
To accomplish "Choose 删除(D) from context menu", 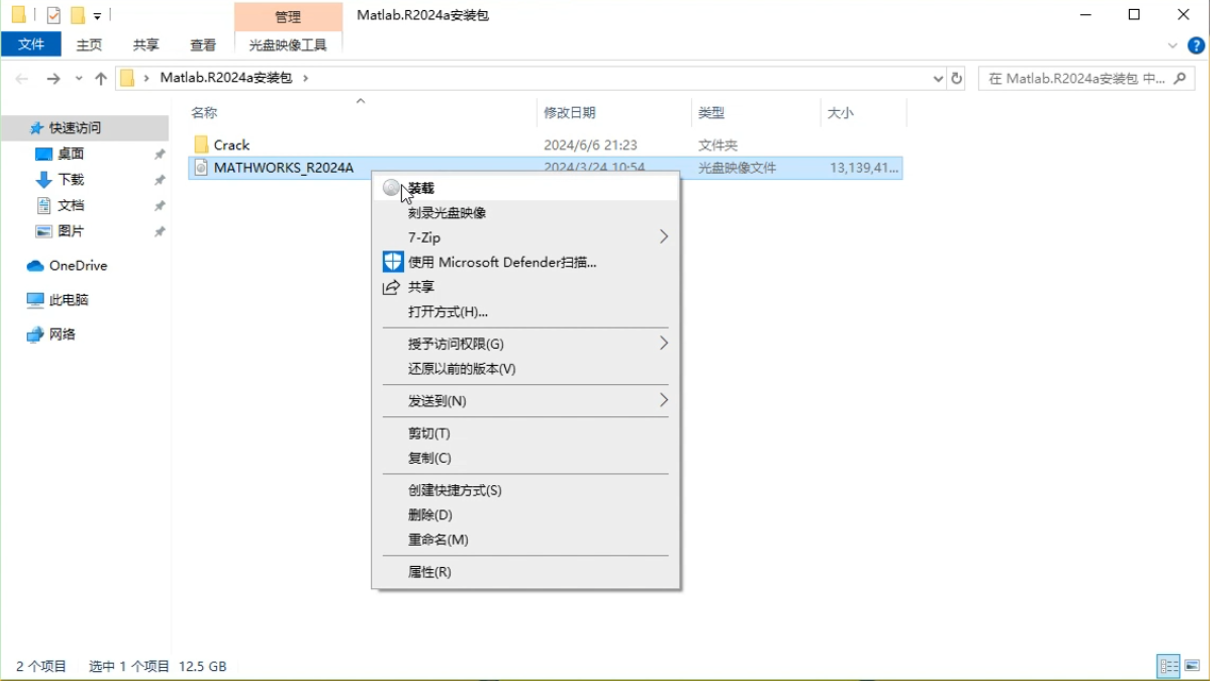I will coord(525,515).
